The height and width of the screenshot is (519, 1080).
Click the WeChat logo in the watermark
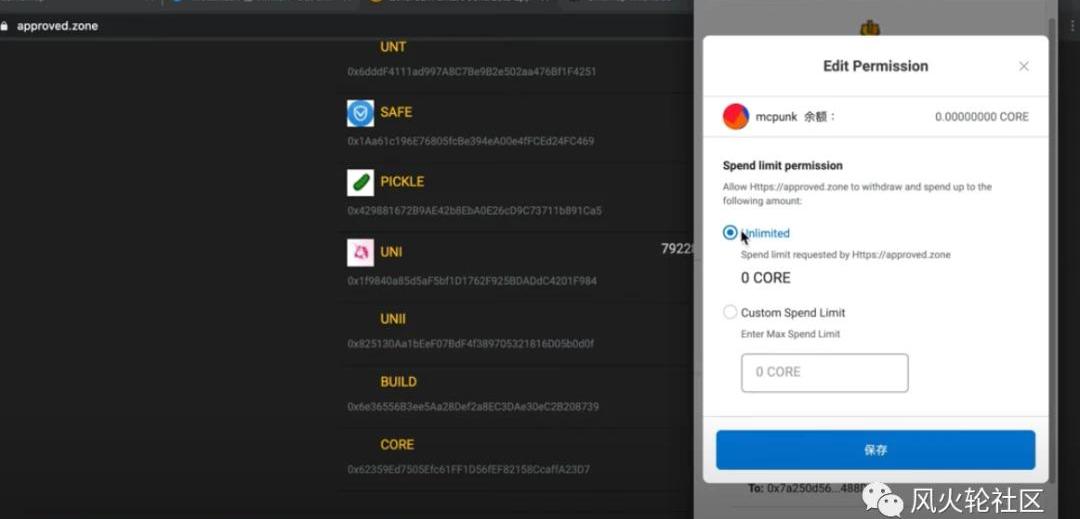pos(882,498)
